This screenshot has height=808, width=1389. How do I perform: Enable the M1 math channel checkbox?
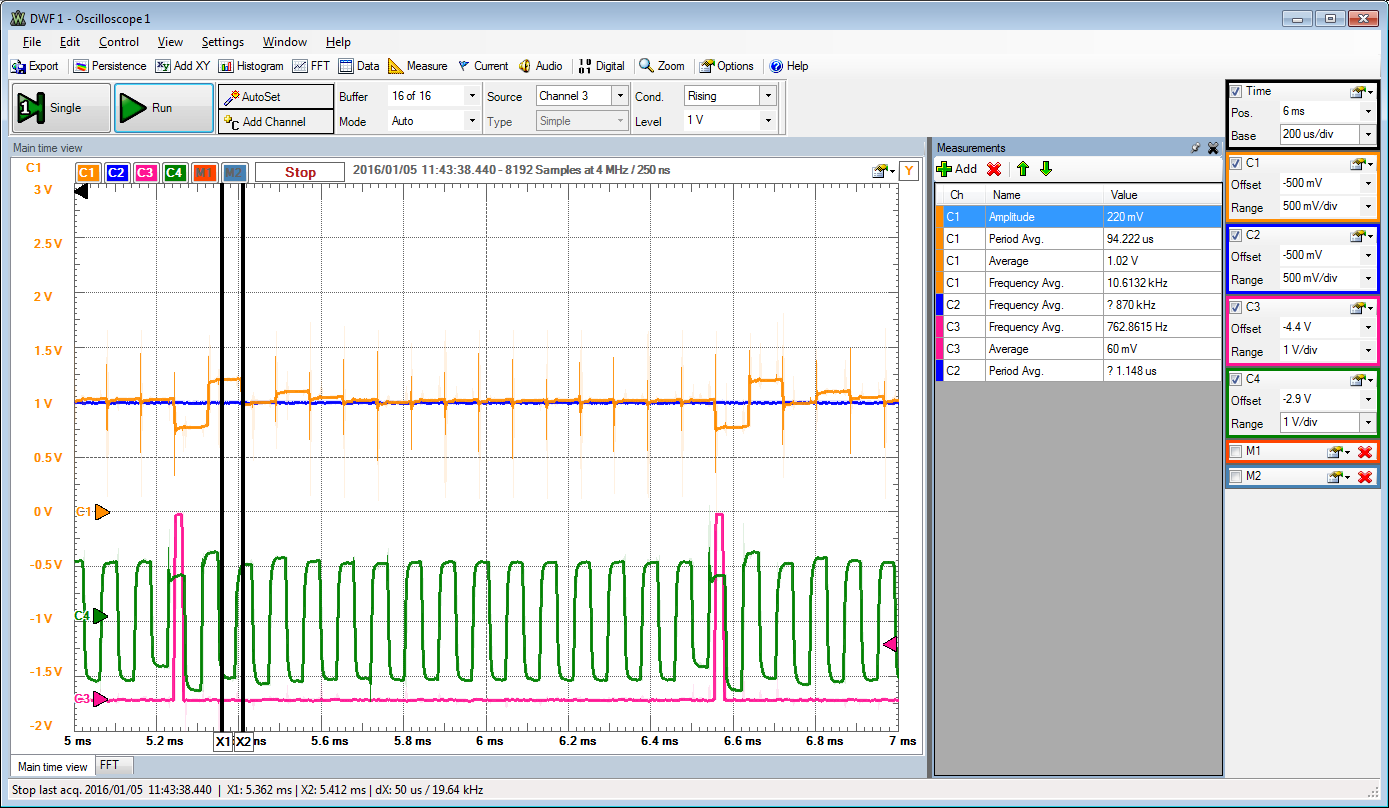coord(1235,452)
